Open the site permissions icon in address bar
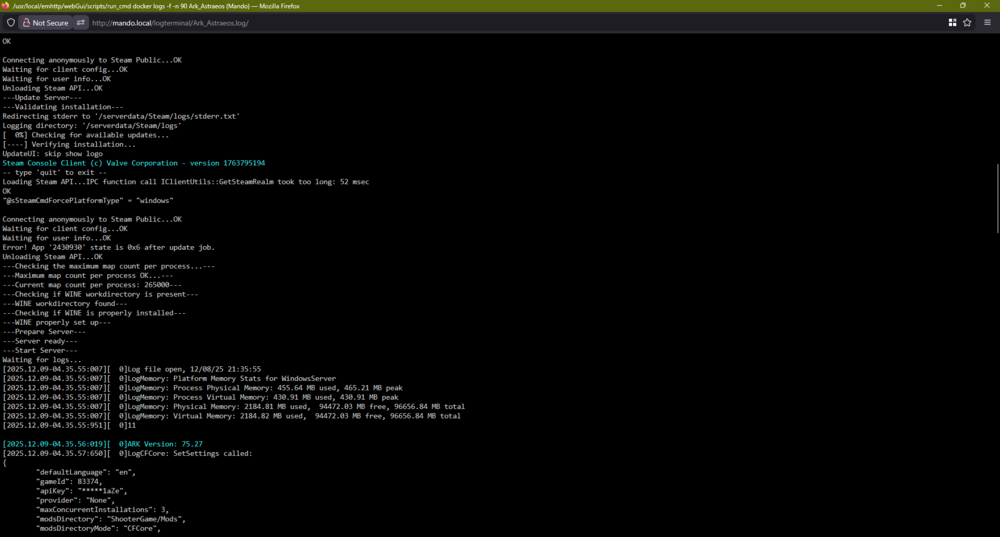Viewport: 1000px width, 537px height. pos(80,22)
